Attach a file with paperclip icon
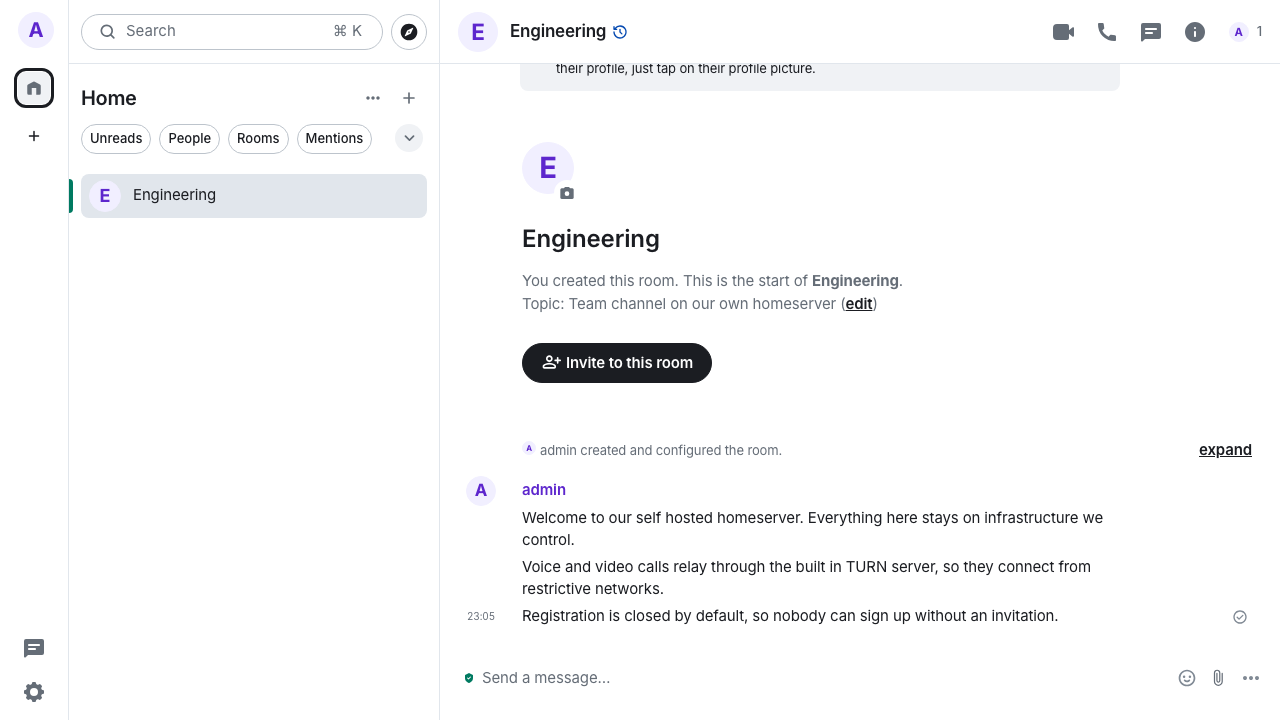Viewport: 1280px width, 720px height. [1218, 678]
